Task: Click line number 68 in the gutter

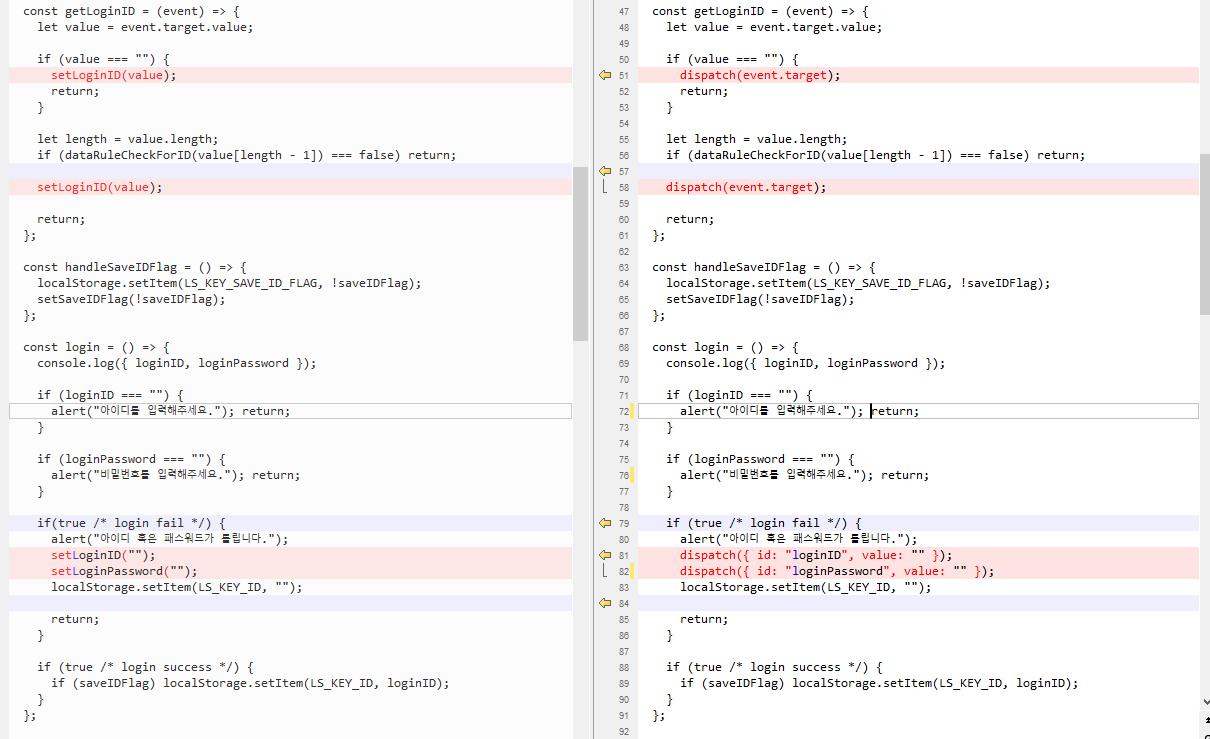Action: click(x=624, y=347)
